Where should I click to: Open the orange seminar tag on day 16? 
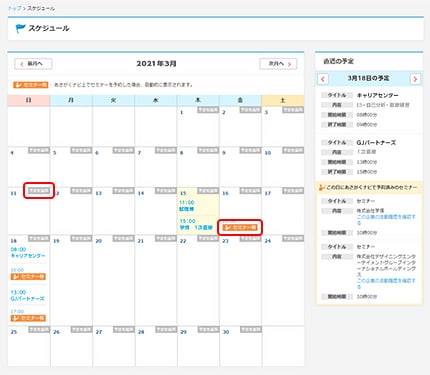tap(240, 227)
